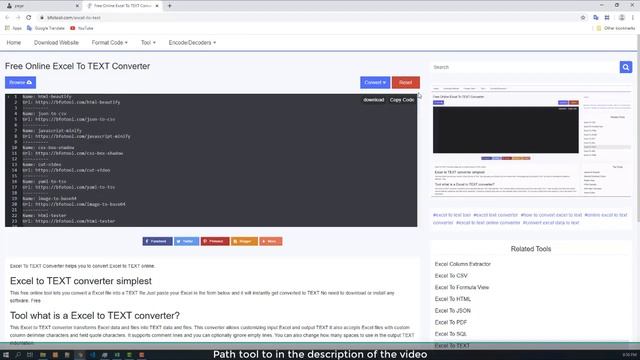Click the vertical page scrollbar

638,129
